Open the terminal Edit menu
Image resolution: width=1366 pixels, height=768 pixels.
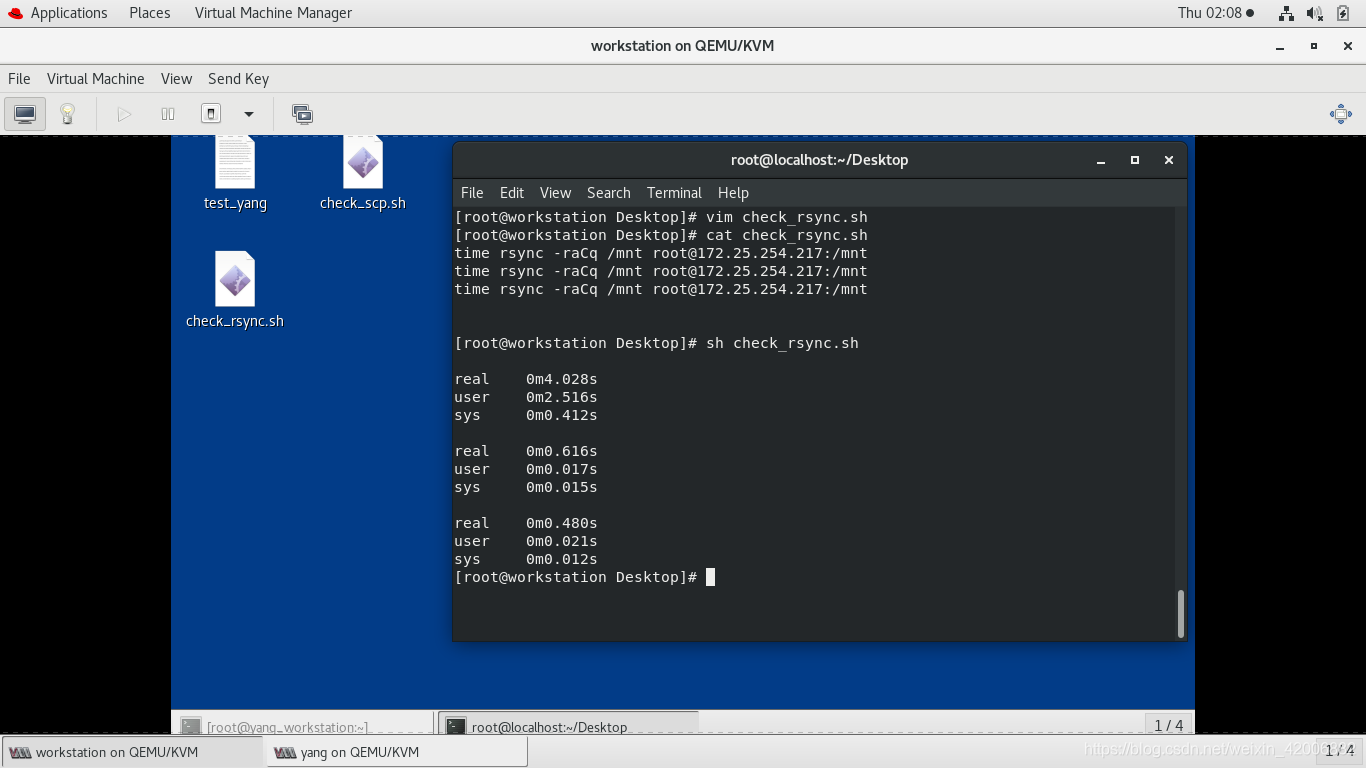point(512,193)
